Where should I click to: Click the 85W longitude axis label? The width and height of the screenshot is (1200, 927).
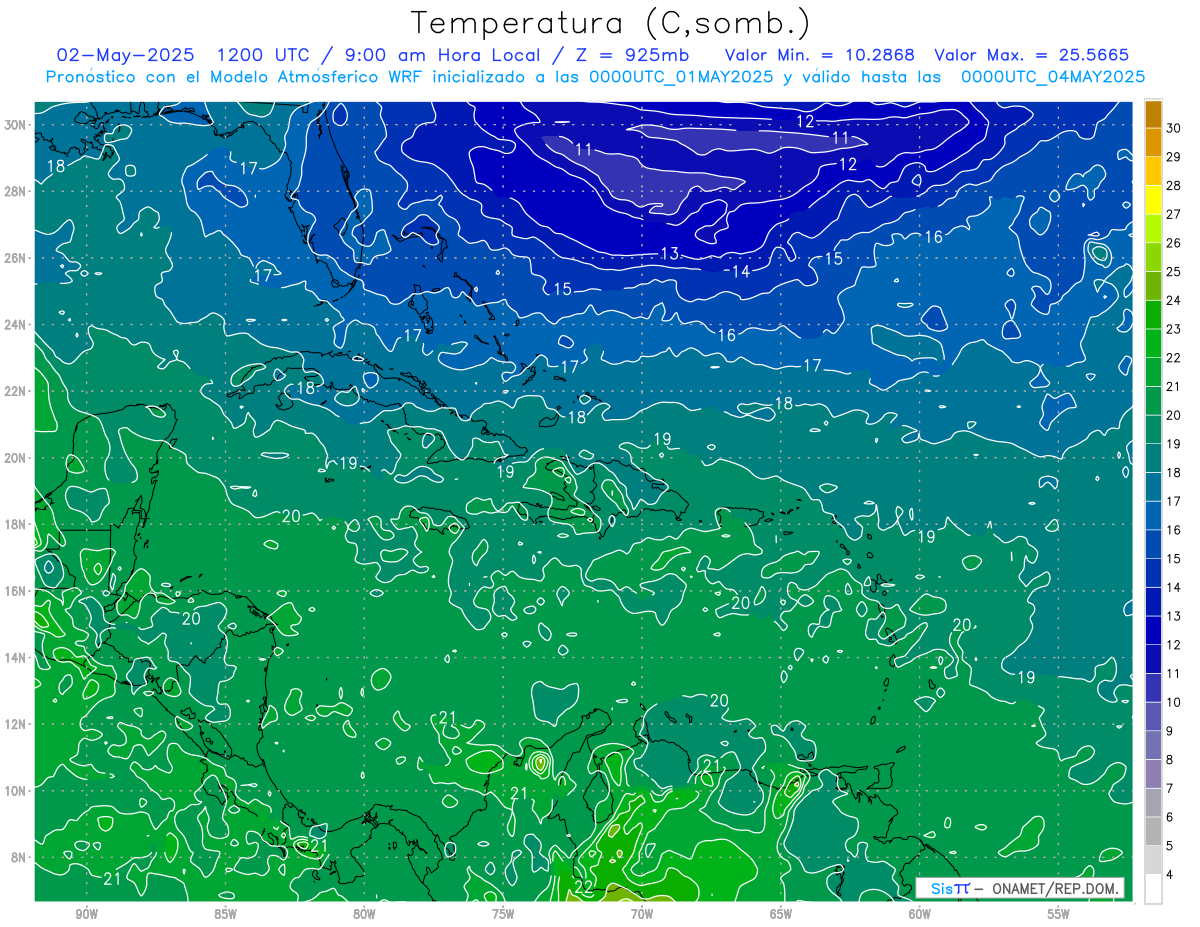225,914
